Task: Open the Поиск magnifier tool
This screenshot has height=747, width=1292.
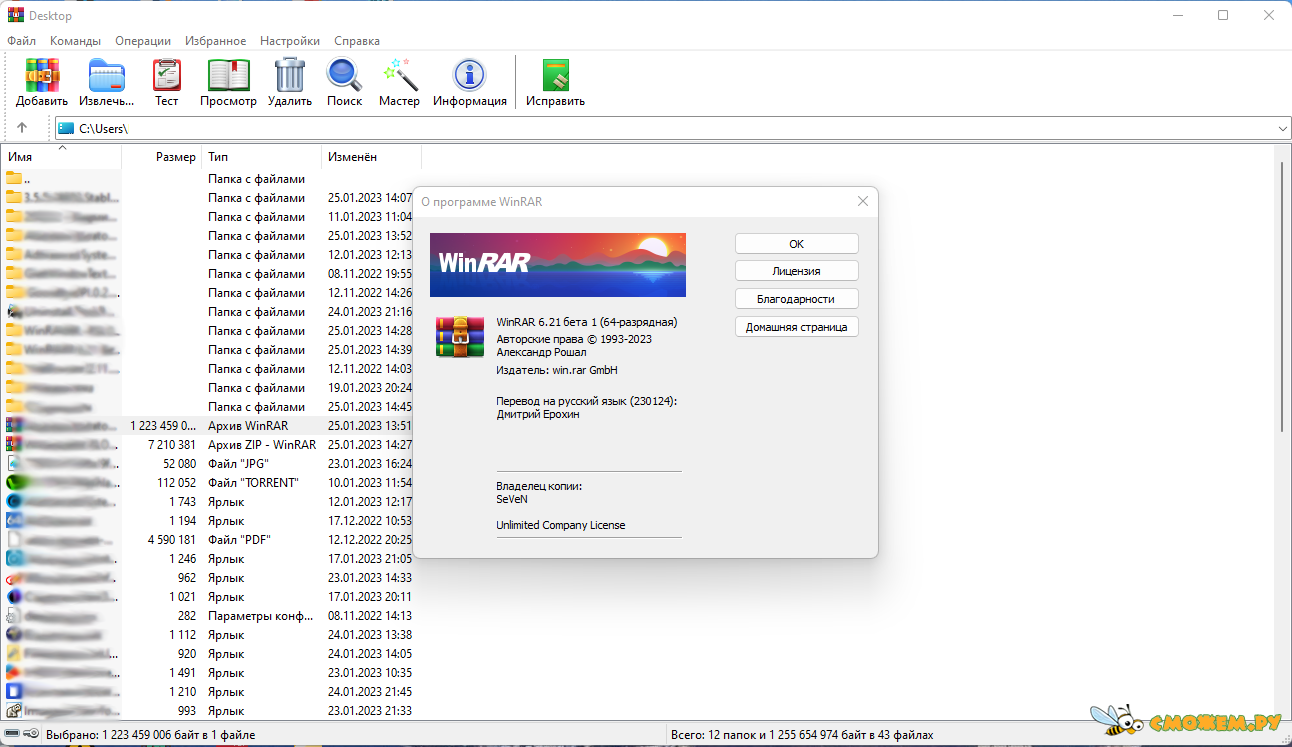Action: point(344,82)
